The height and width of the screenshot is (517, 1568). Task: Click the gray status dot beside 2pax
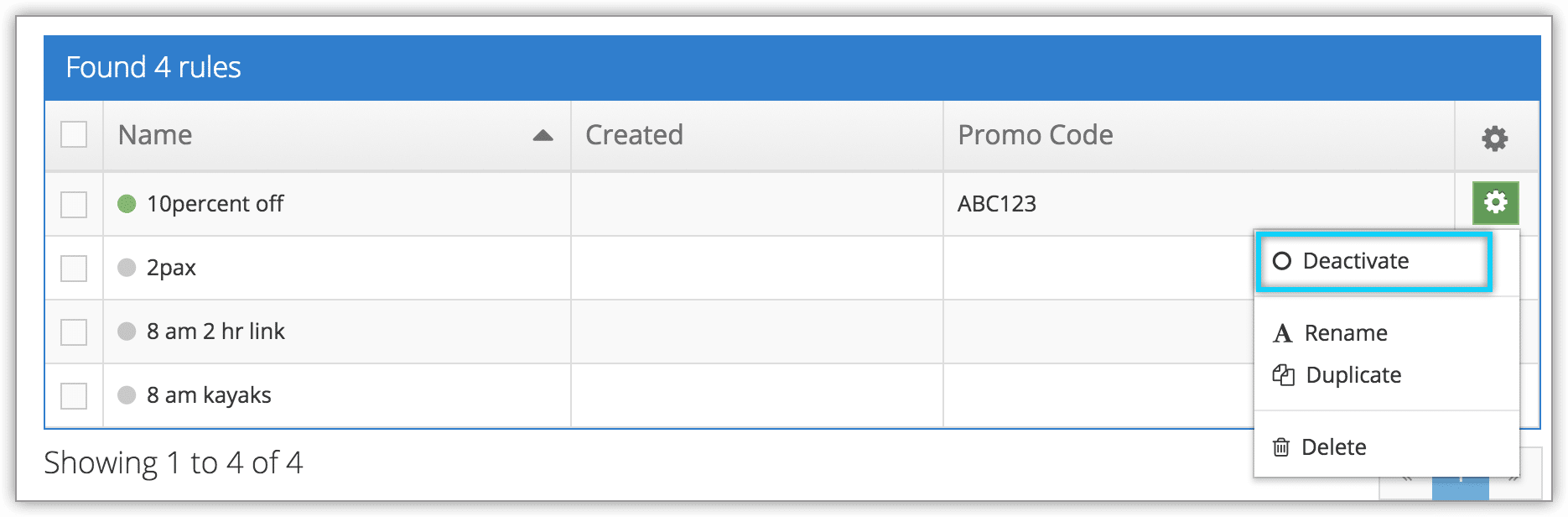click(x=127, y=267)
